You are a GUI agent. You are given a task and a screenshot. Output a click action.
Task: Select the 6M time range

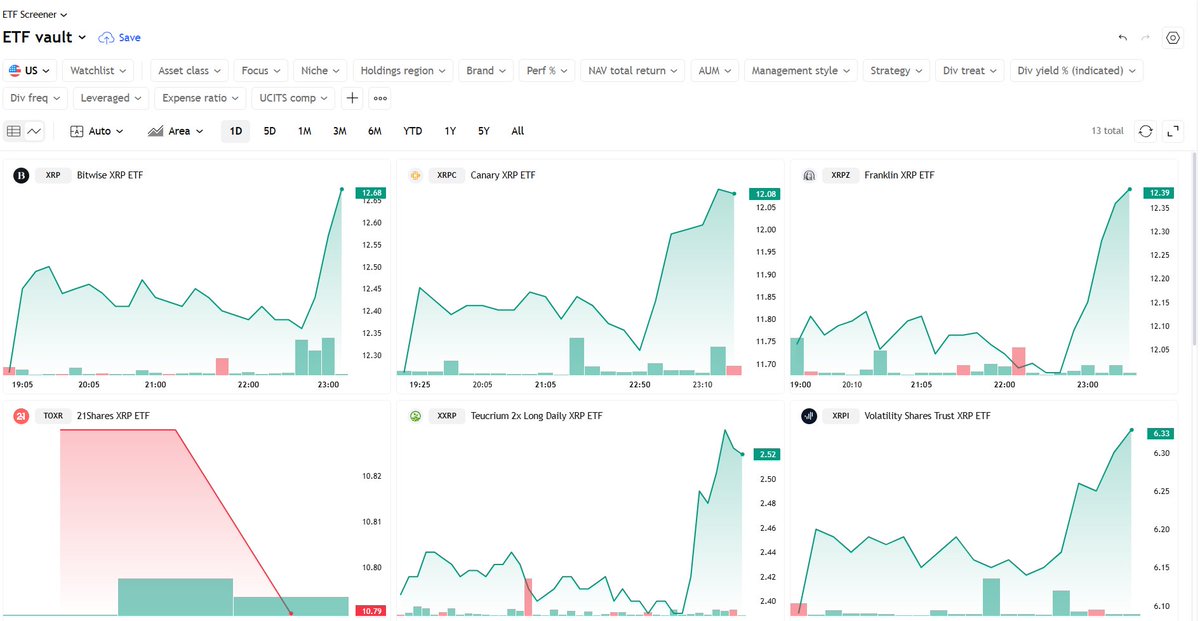pyautogui.click(x=375, y=131)
